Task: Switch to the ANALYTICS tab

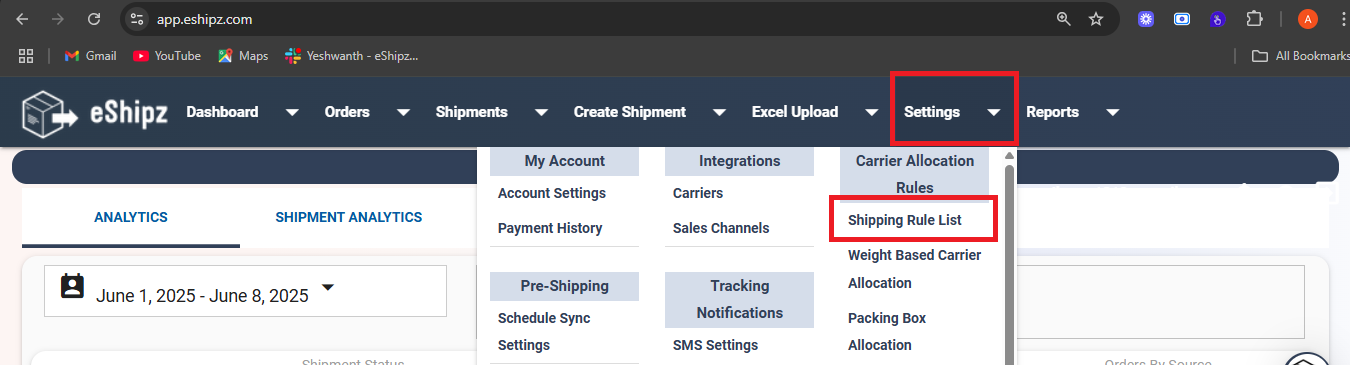Action: coord(131,217)
